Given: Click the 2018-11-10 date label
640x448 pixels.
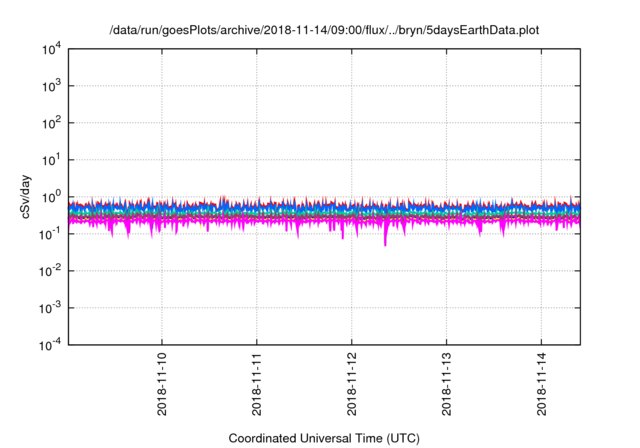Looking at the screenshot, I should [x=162, y=384].
